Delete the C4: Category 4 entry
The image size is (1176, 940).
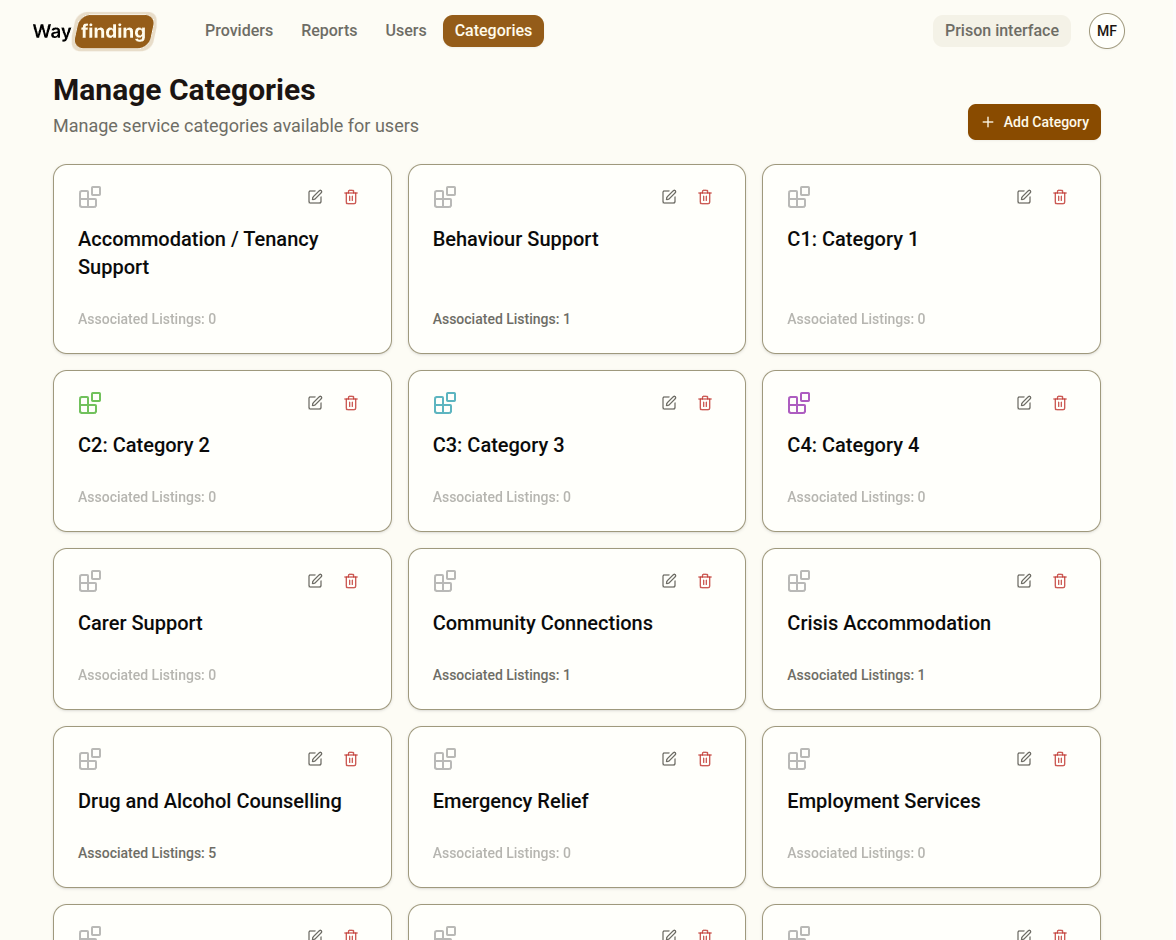click(x=1060, y=403)
